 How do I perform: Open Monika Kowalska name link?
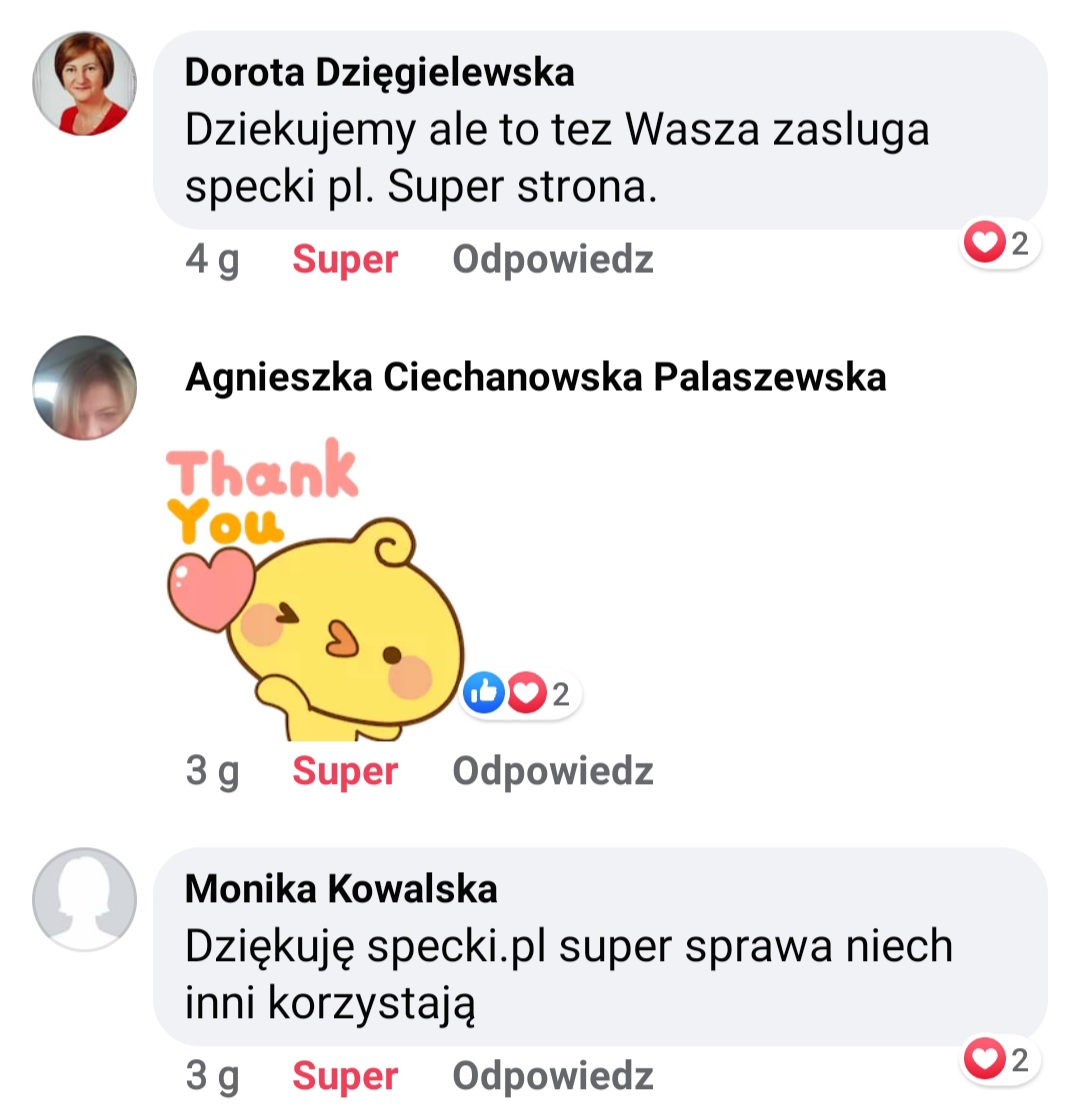(341, 889)
